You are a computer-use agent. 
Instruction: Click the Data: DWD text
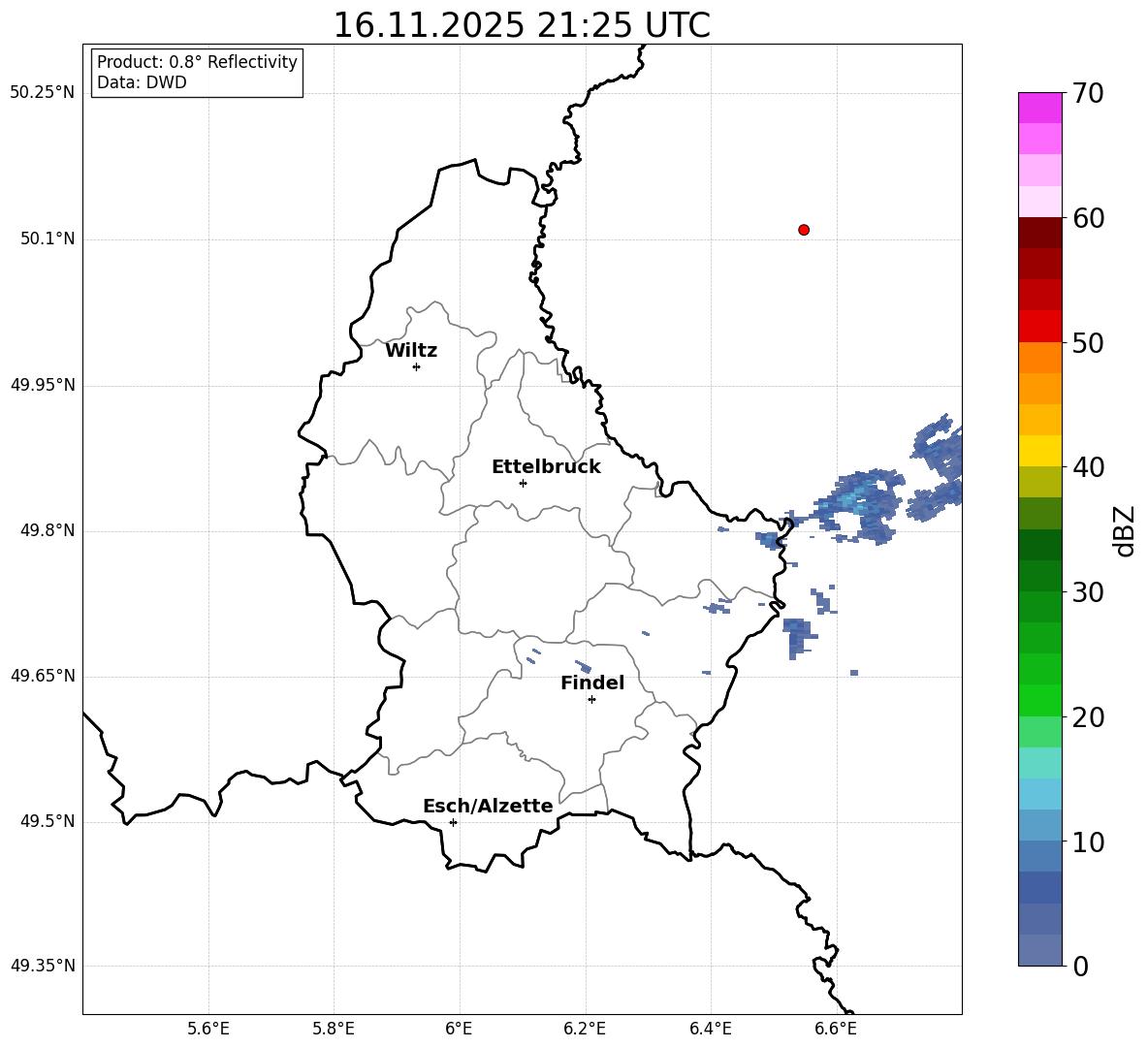point(142,82)
